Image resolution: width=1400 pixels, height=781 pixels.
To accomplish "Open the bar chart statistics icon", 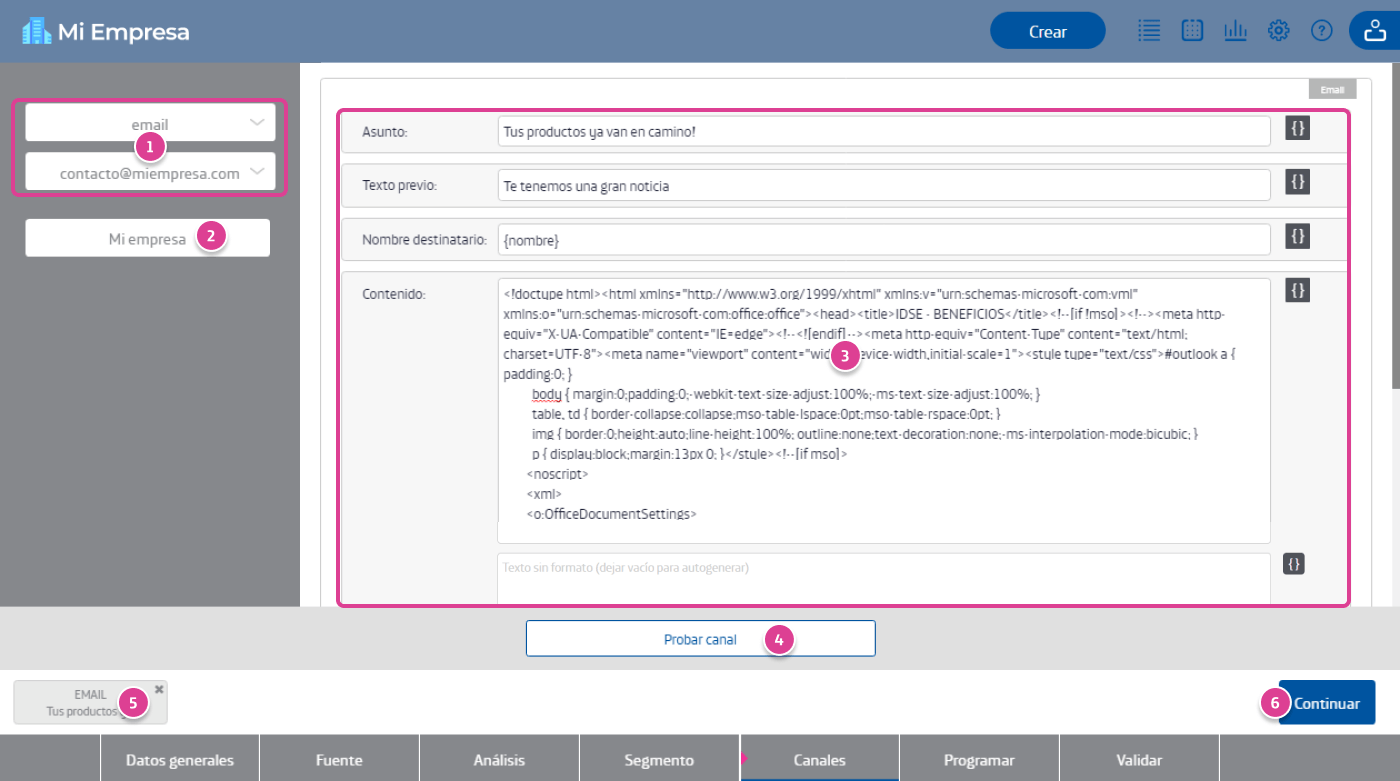I will [1235, 31].
